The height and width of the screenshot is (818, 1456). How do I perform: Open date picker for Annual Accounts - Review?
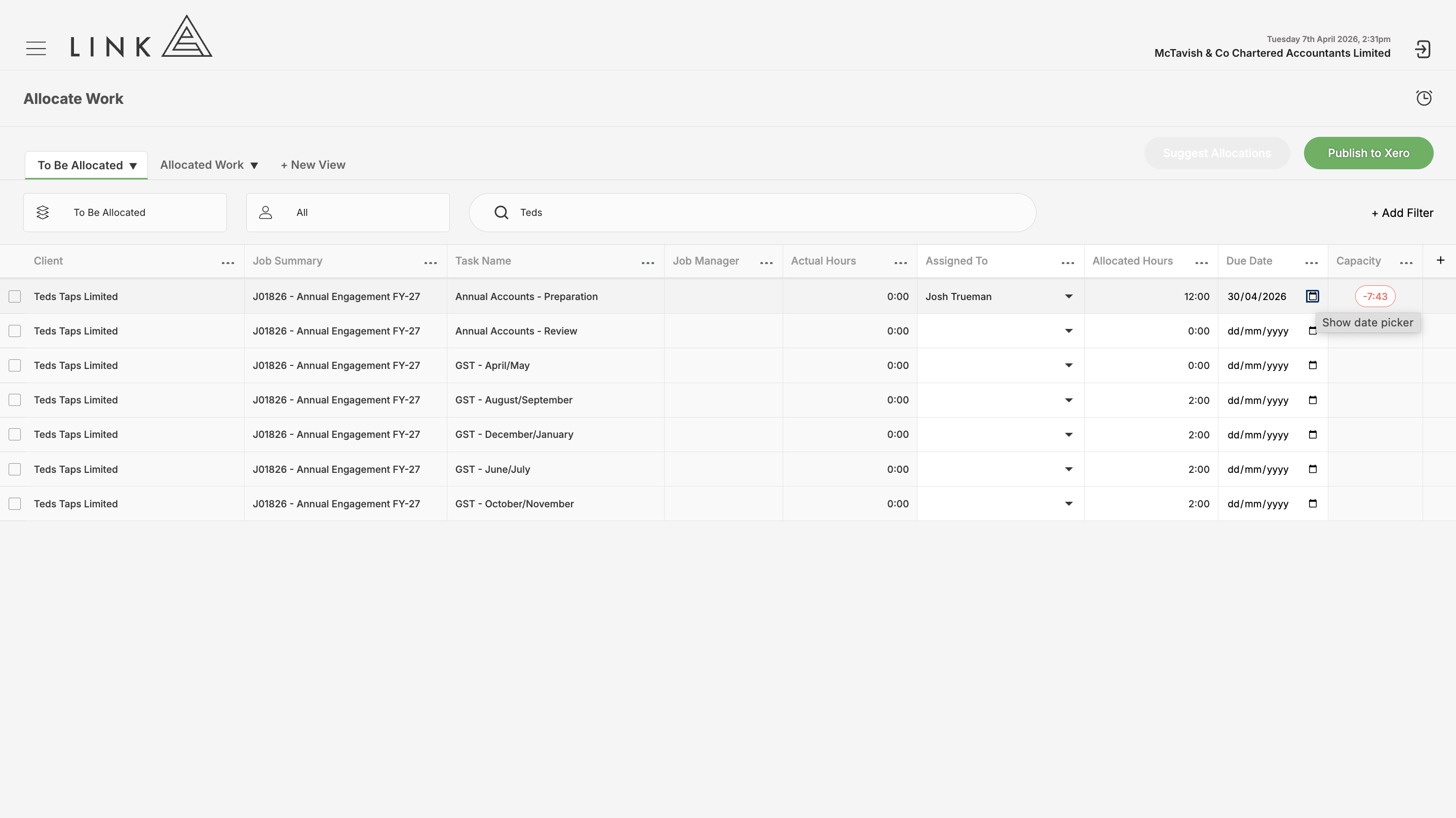[1313, 331]
